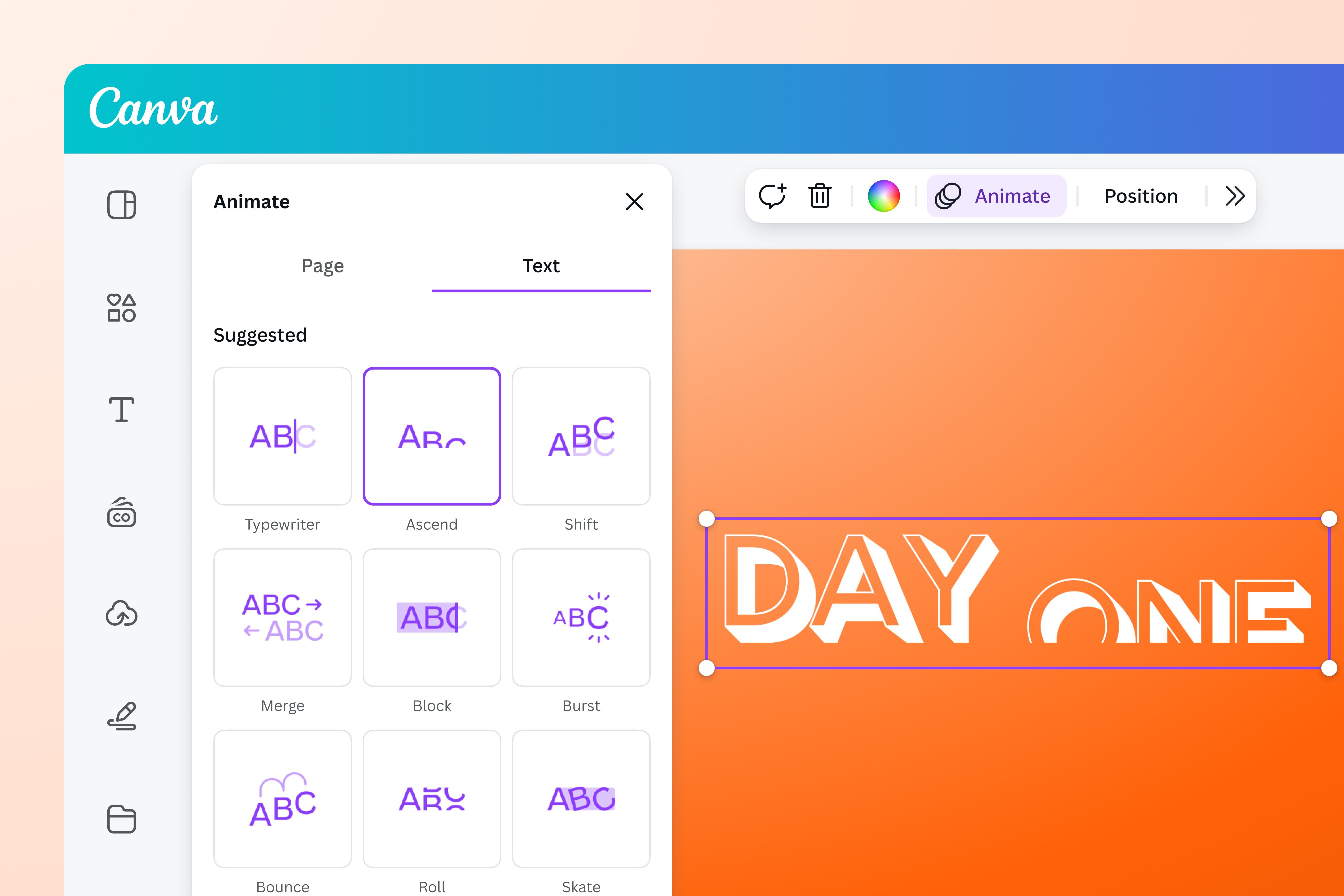
Task: Apply the Burst animation
Action: pyautogui.click(x=581, y=617)
